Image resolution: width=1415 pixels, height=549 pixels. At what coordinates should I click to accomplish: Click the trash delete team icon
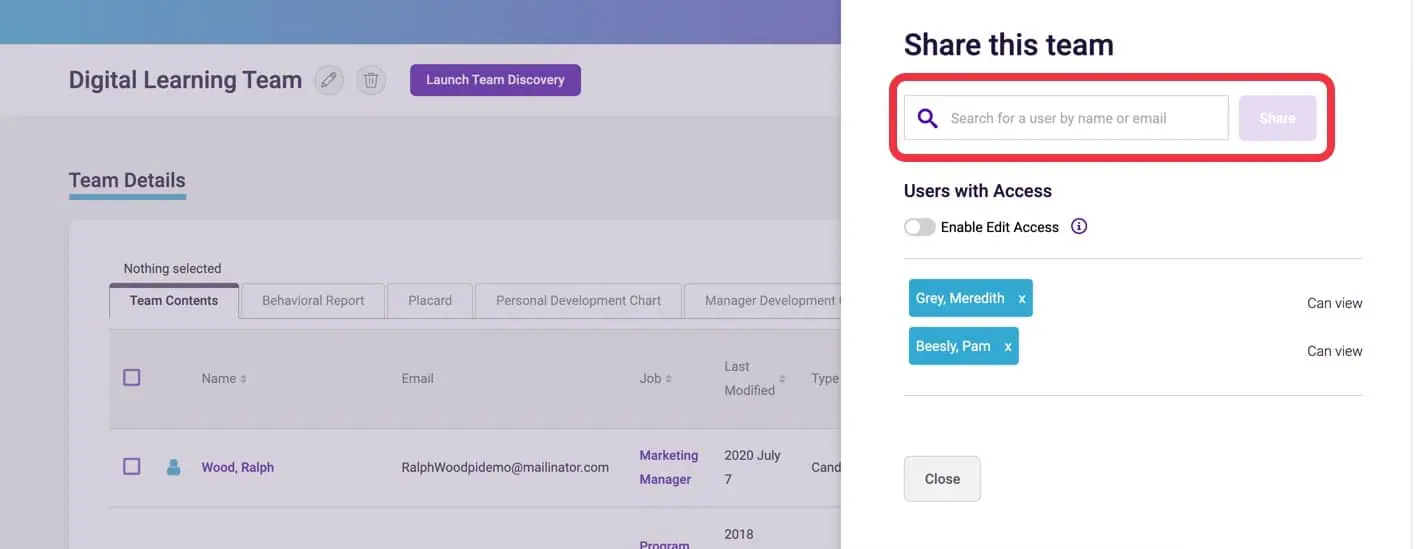point(371,80)
